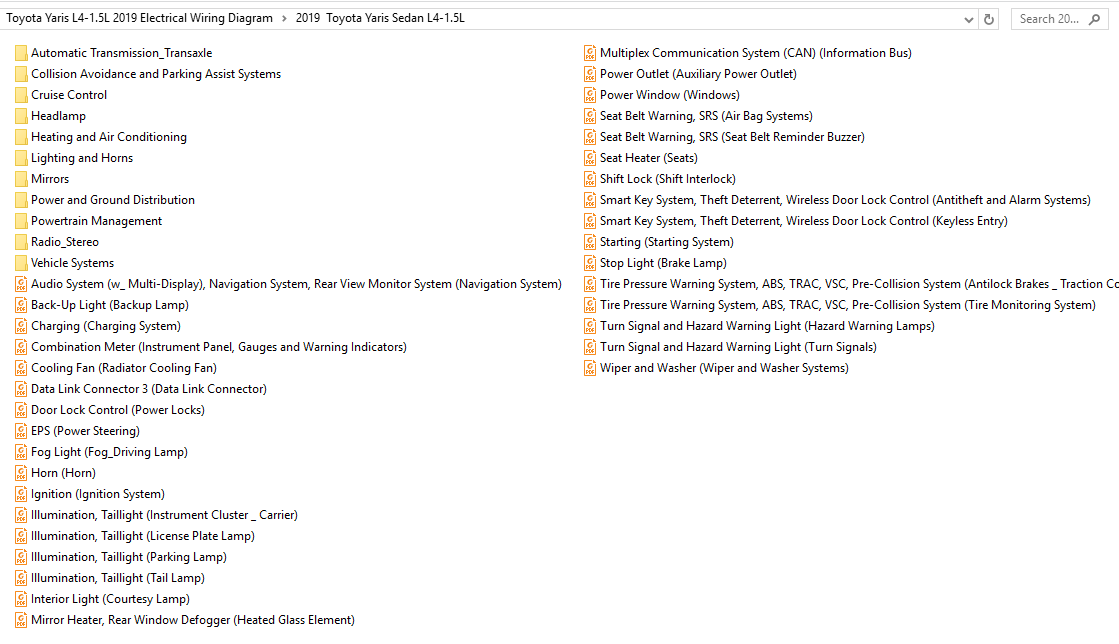Expand the breadcrumb chevron after Electrical Wiring Diagram
Image resolution: width=1119 pixels, height=644 pixels.
(284, 19)
